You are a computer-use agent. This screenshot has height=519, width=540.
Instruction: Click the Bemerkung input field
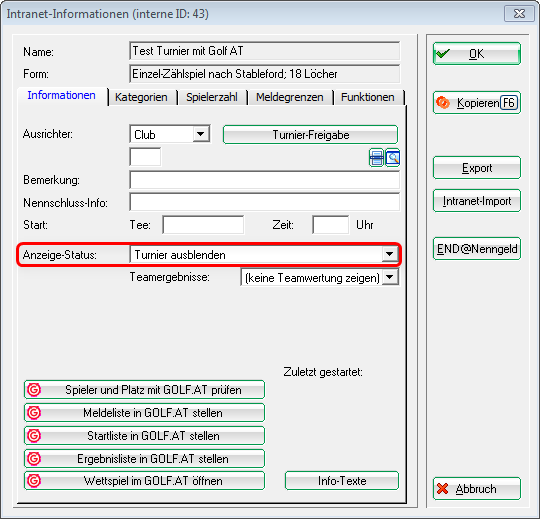(264, 180)
